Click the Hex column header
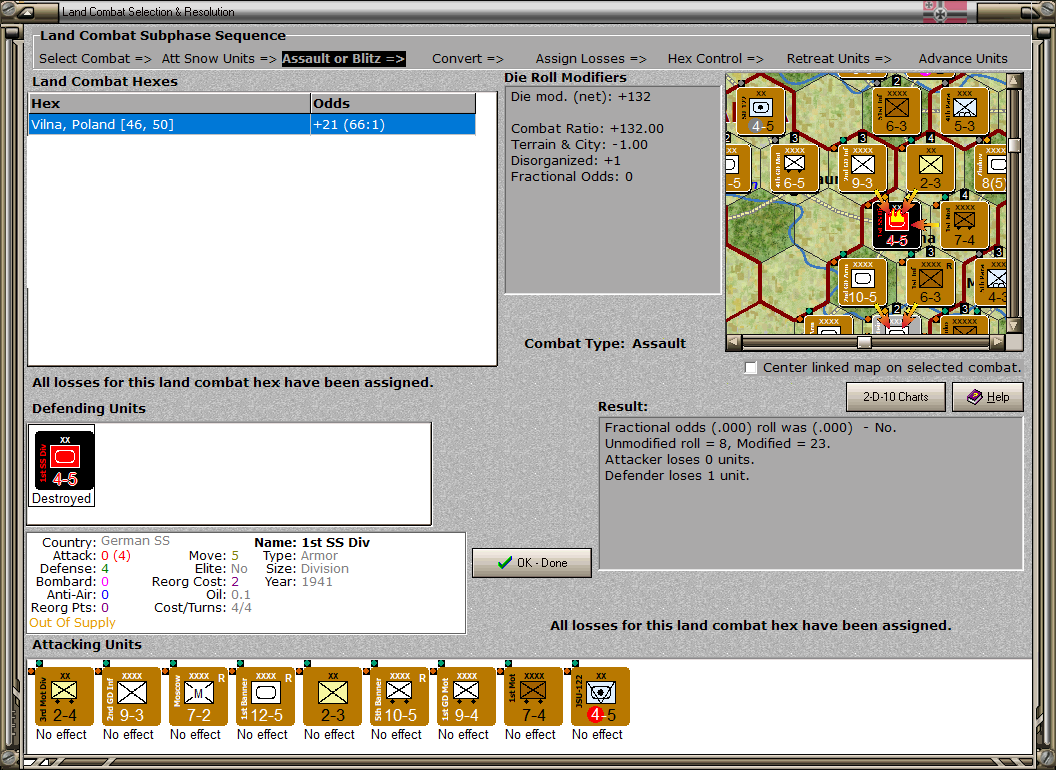Screen dimensions: 1056x770 pos(170,104)
